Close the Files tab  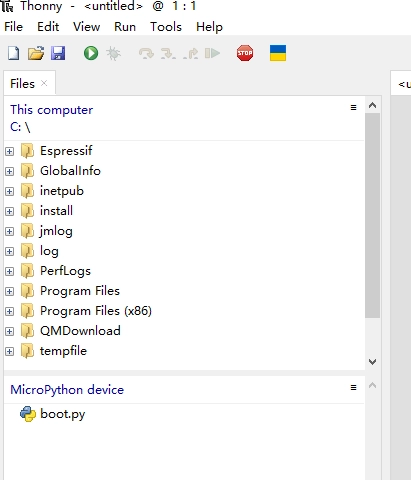click(x=44, y=83)
